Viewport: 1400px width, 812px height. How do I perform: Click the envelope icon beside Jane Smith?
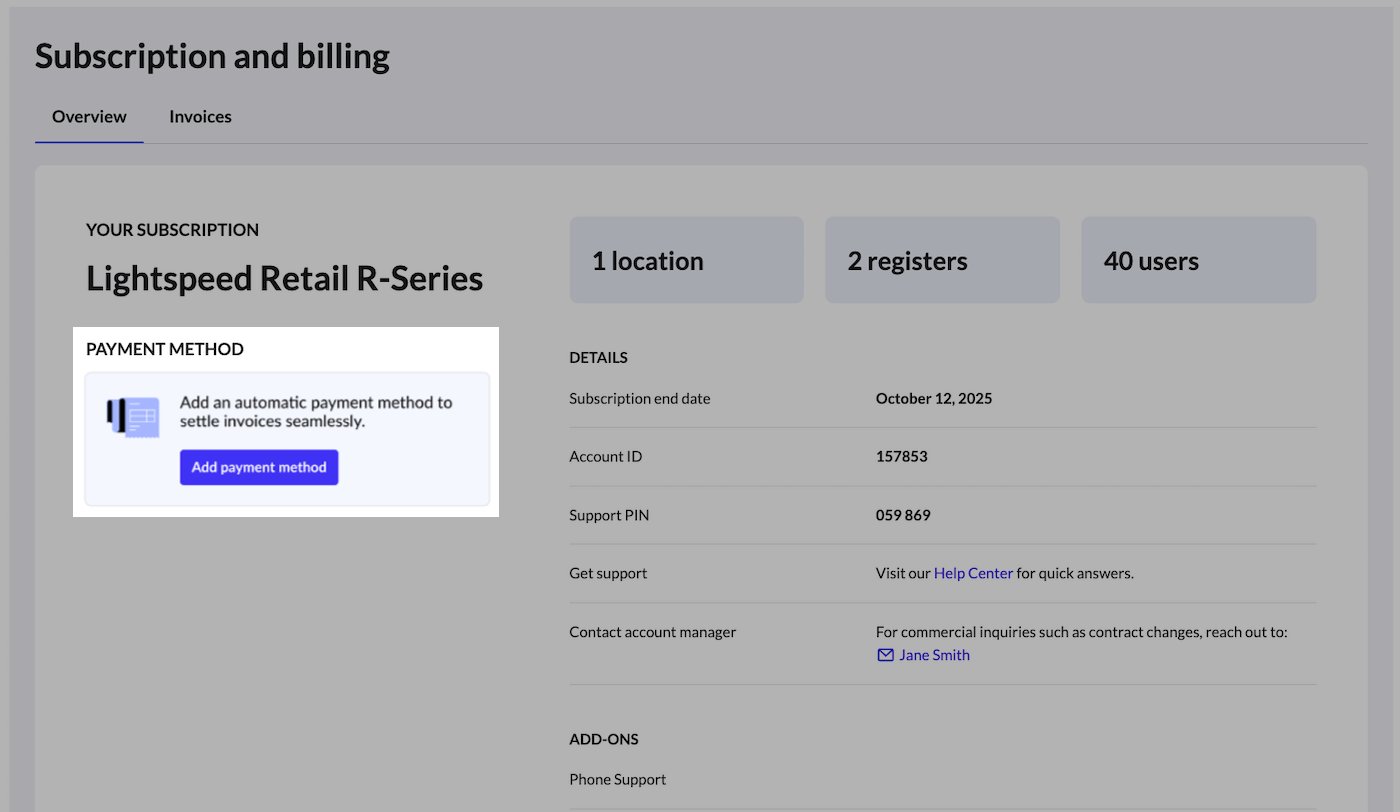[x=885, y=655]
